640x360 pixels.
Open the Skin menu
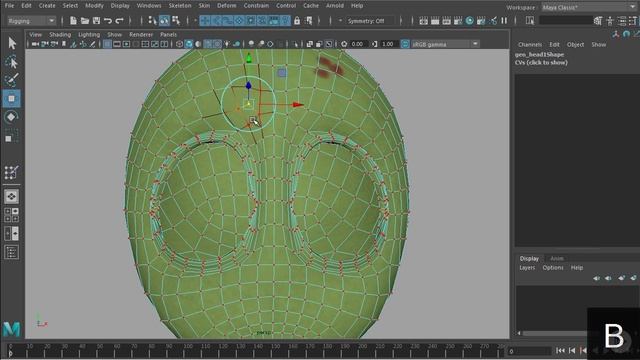(204, 6)
